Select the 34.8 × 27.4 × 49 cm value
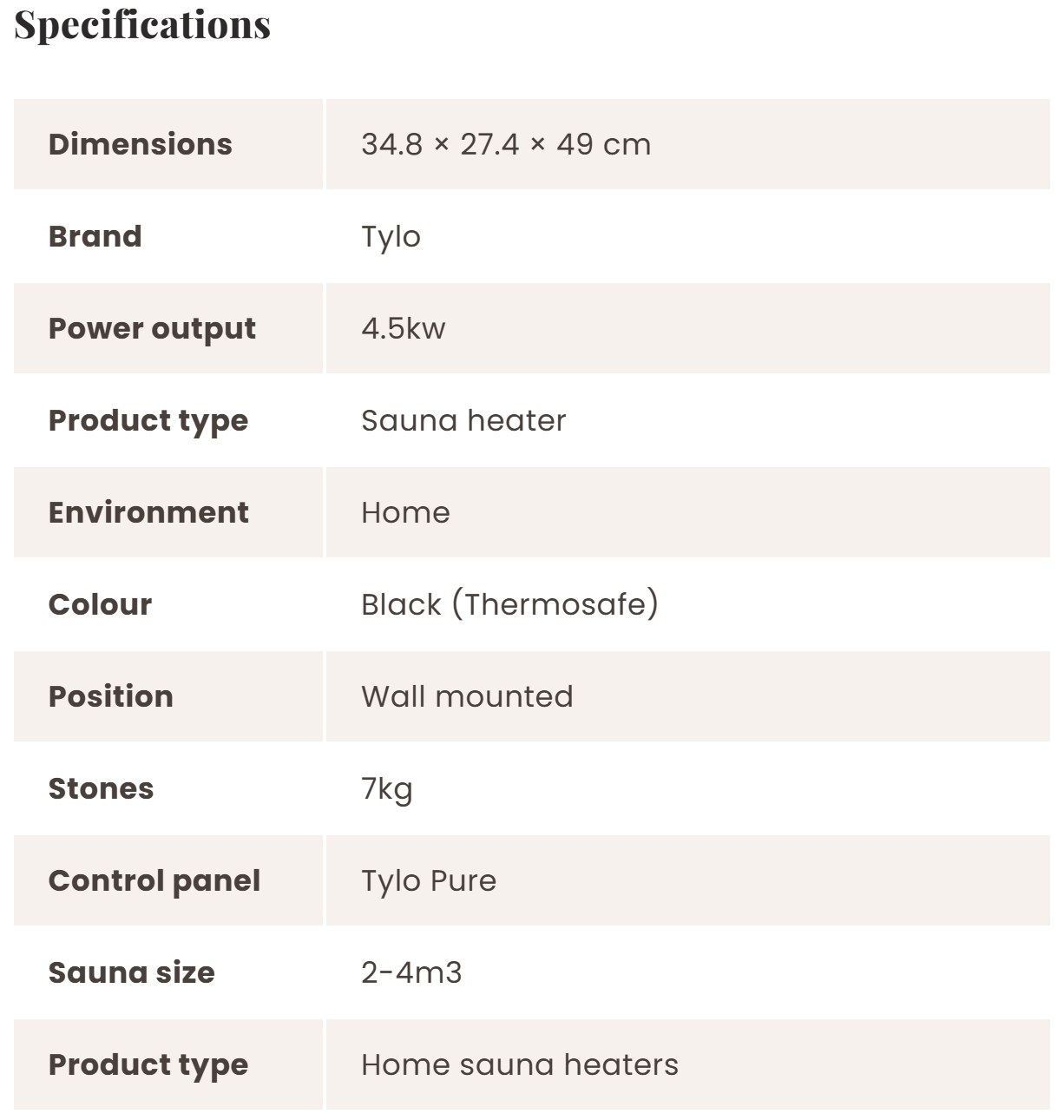 coord(506,144)
